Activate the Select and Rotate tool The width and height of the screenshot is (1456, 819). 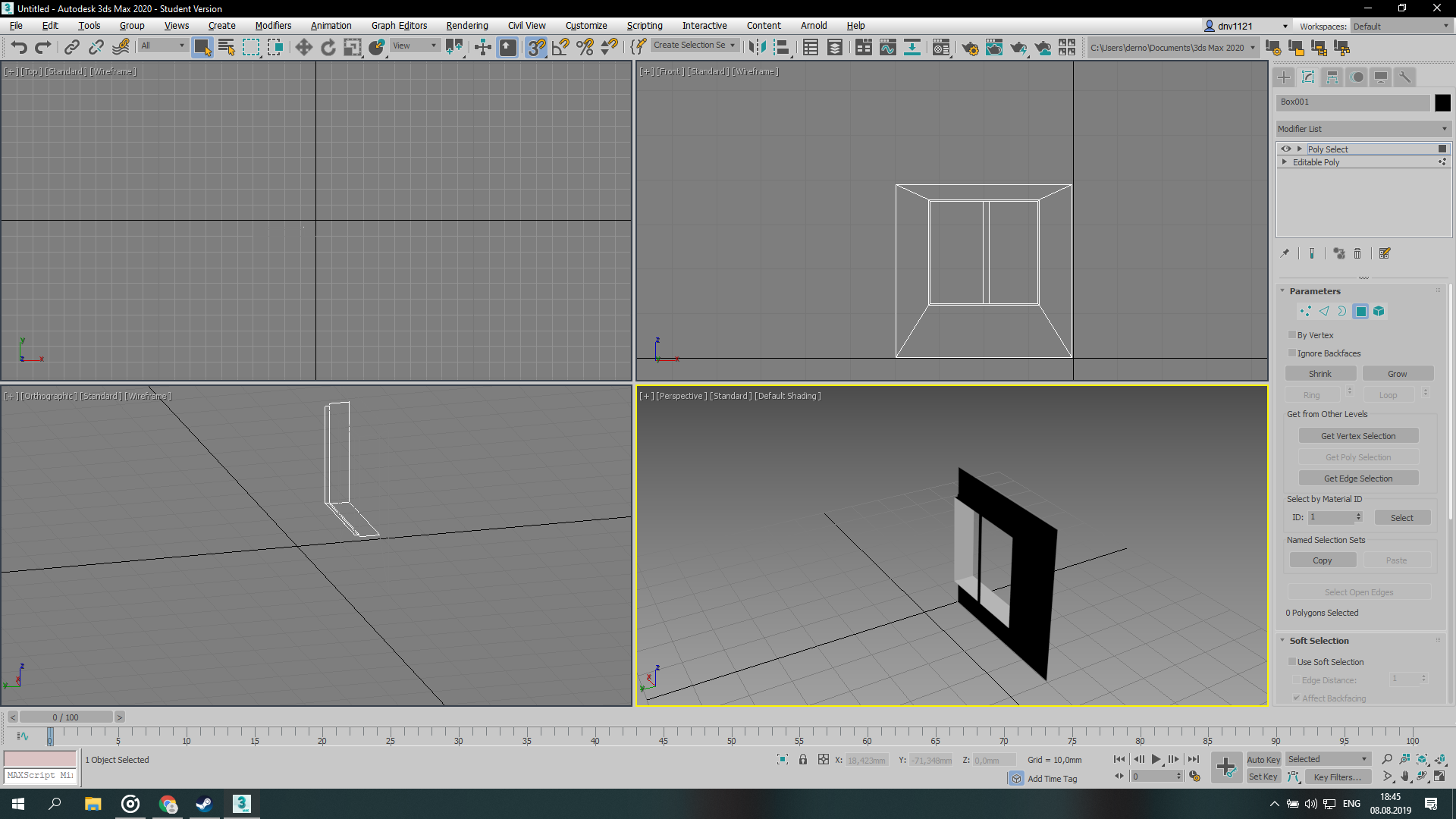pyautogui.click(x=328, y=48)
